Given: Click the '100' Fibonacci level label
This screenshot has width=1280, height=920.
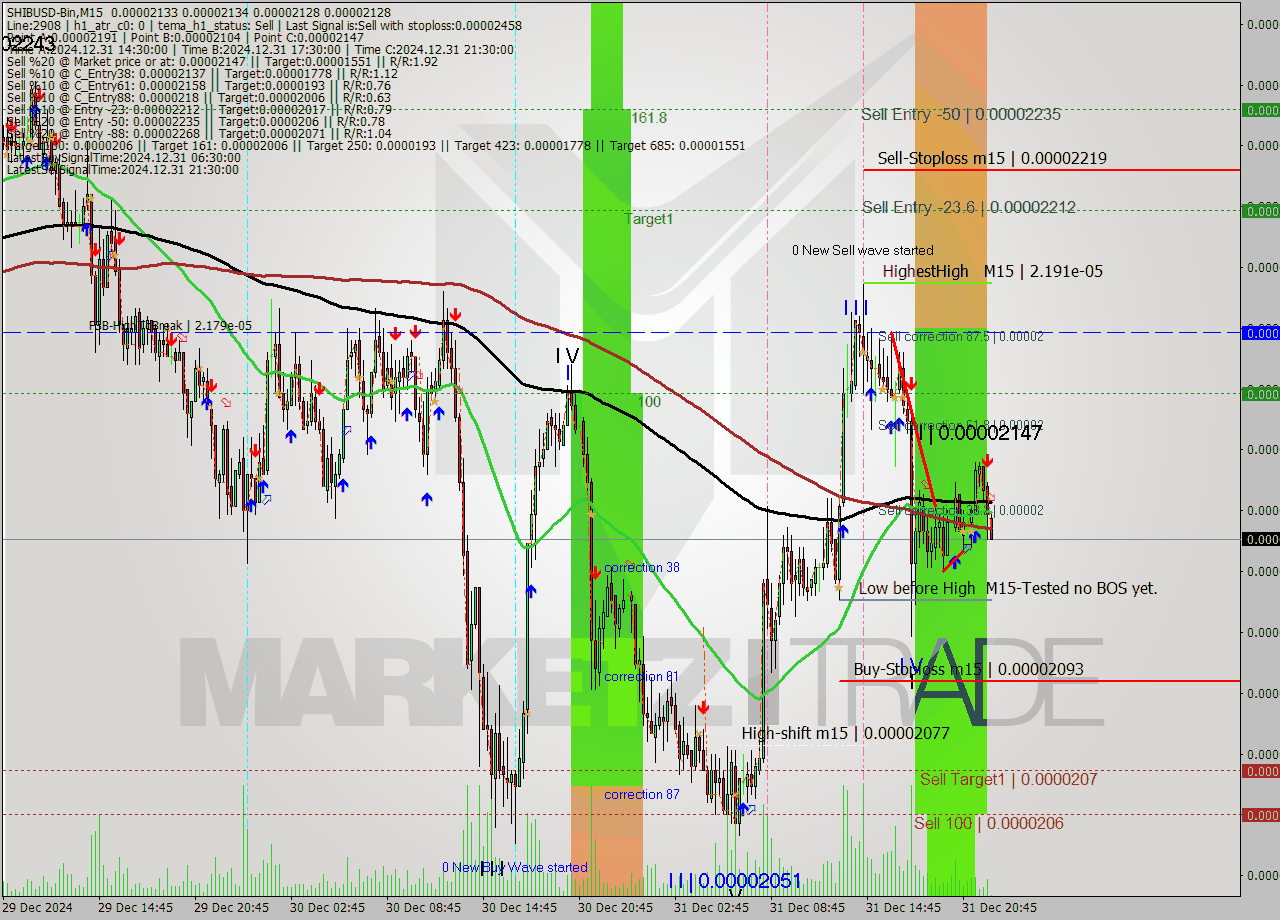Looking at the screenshot, I should [650, 402].
